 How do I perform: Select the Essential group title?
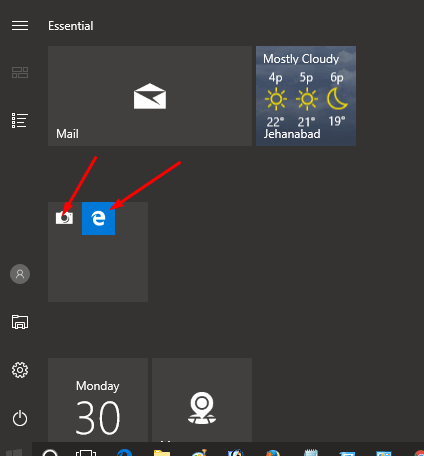tap(71, 26)
